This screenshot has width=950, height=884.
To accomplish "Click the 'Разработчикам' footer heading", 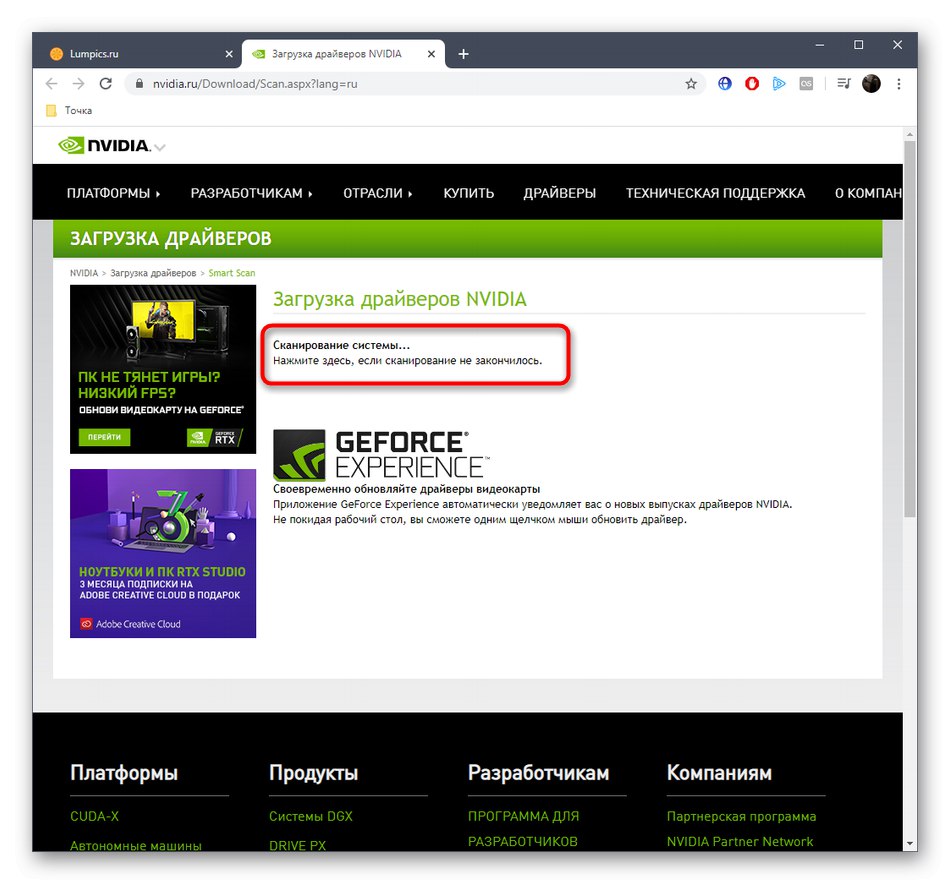I will pos(538,773).
